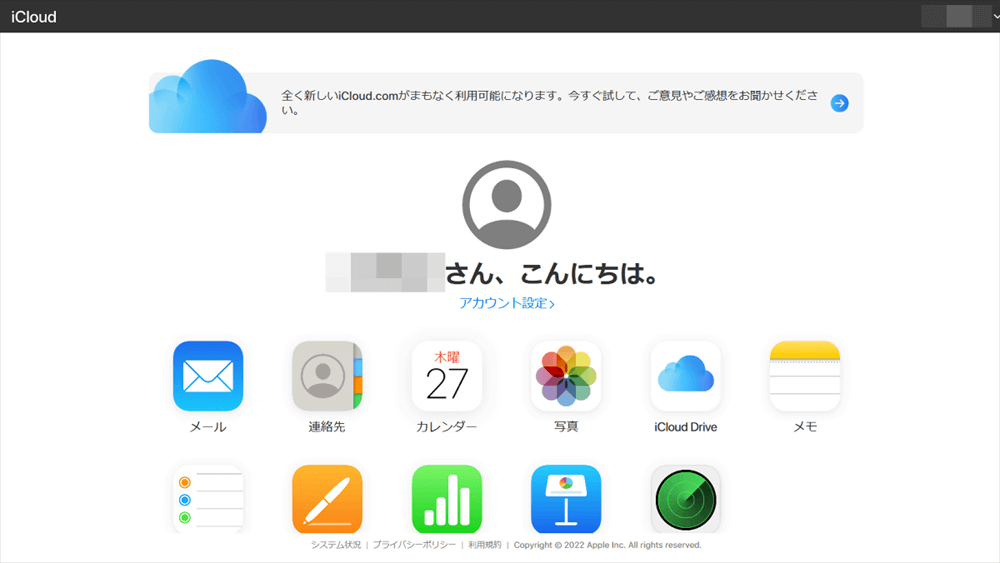Launch the Reminders list app icon
The height and width of the screenshot is (563, 1000).
[208, 498]
